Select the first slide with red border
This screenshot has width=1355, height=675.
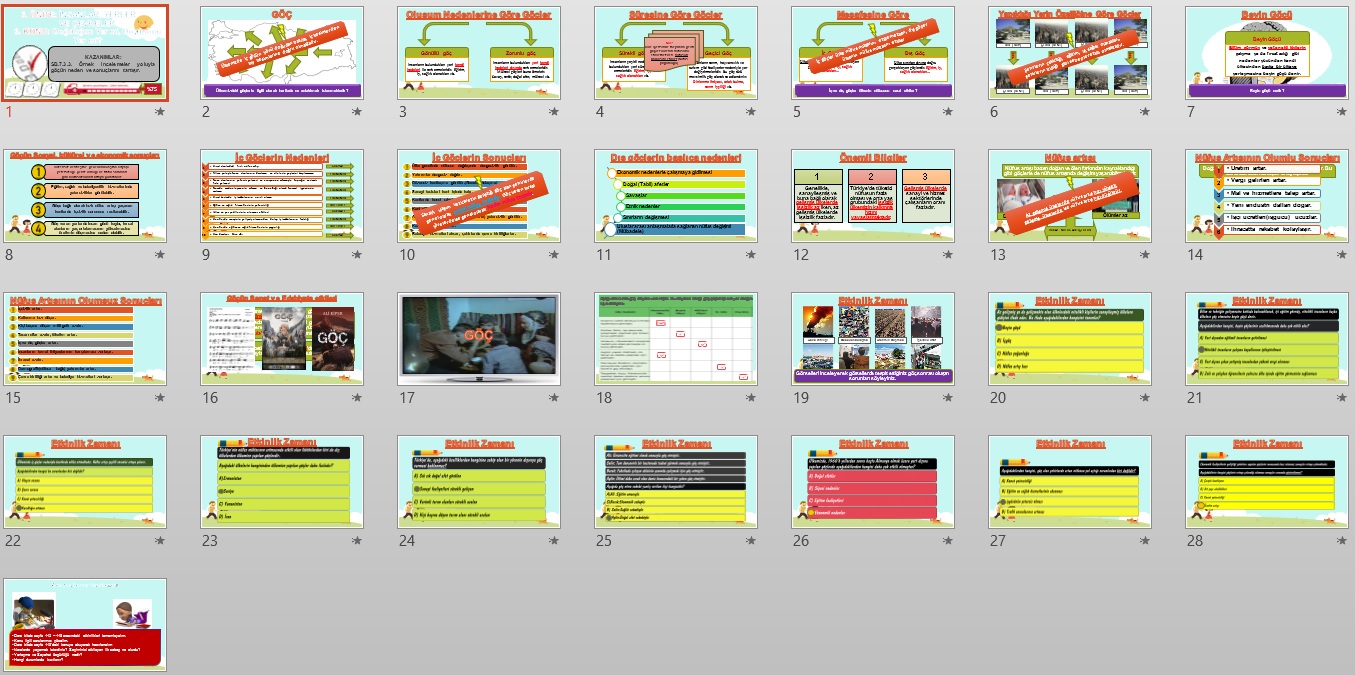tap(85, 52)
